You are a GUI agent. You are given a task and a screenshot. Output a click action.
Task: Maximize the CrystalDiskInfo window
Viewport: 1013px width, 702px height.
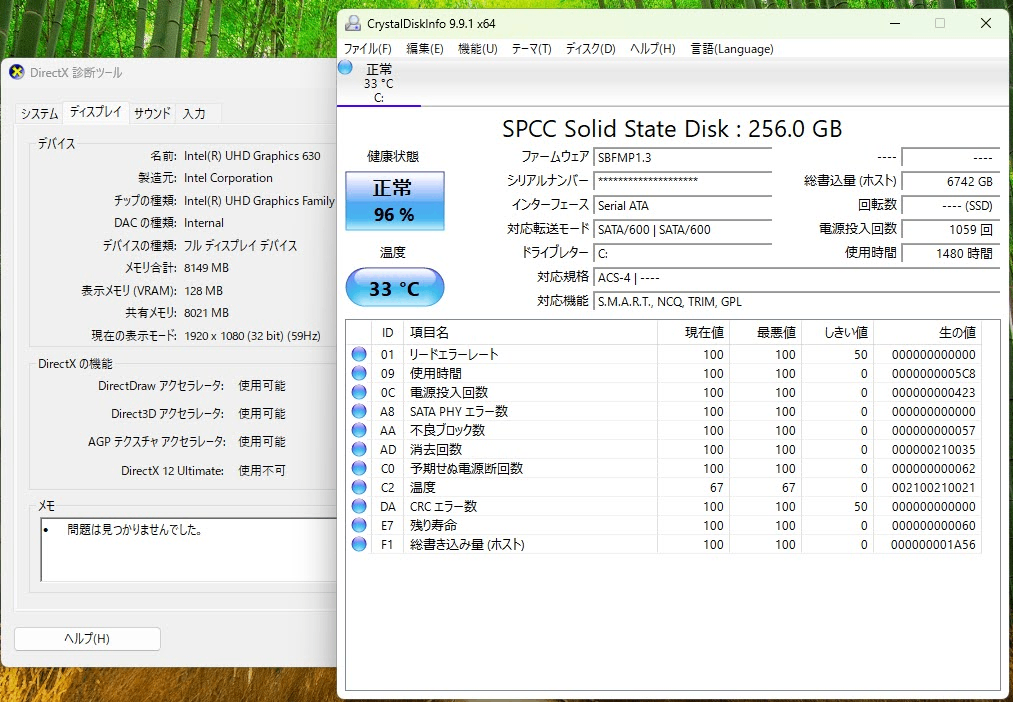[x=940, y=24]
